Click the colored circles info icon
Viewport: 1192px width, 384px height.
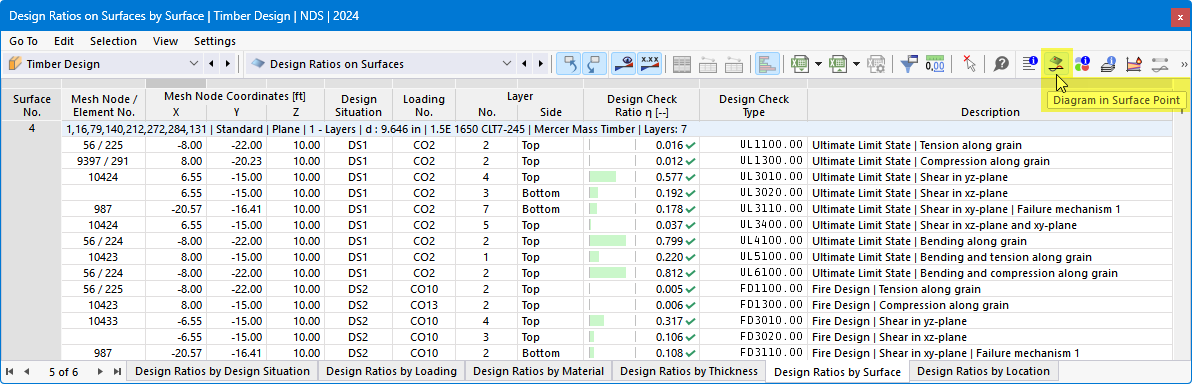(1082, 64)
